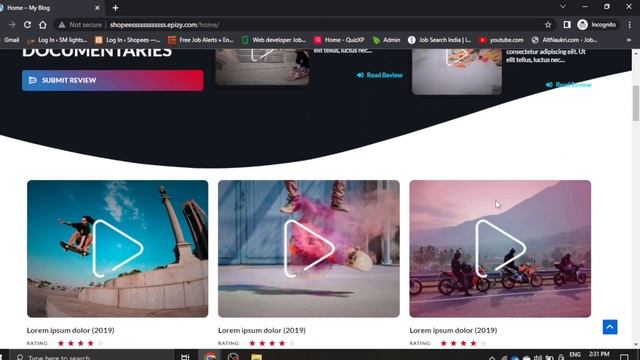Click the Submit Review button

tap(113, 80)
